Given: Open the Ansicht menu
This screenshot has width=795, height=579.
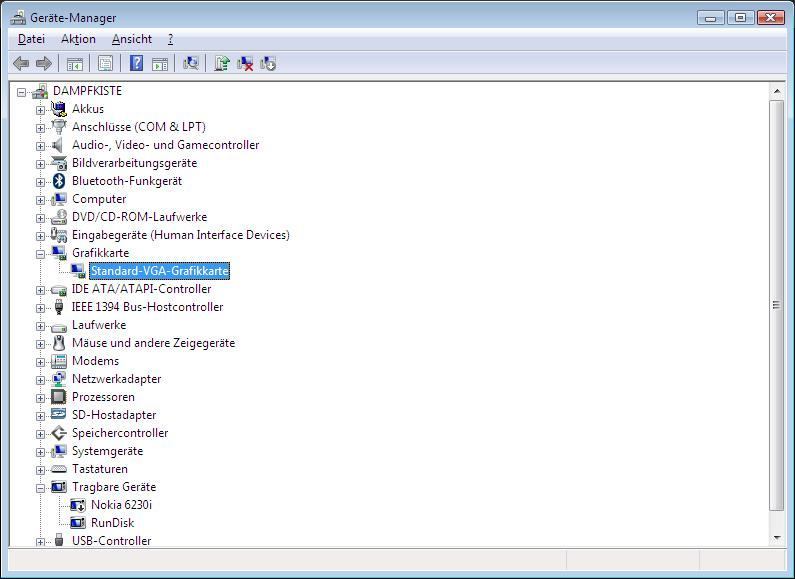Looking at the screenshot, I should point(132,39).
